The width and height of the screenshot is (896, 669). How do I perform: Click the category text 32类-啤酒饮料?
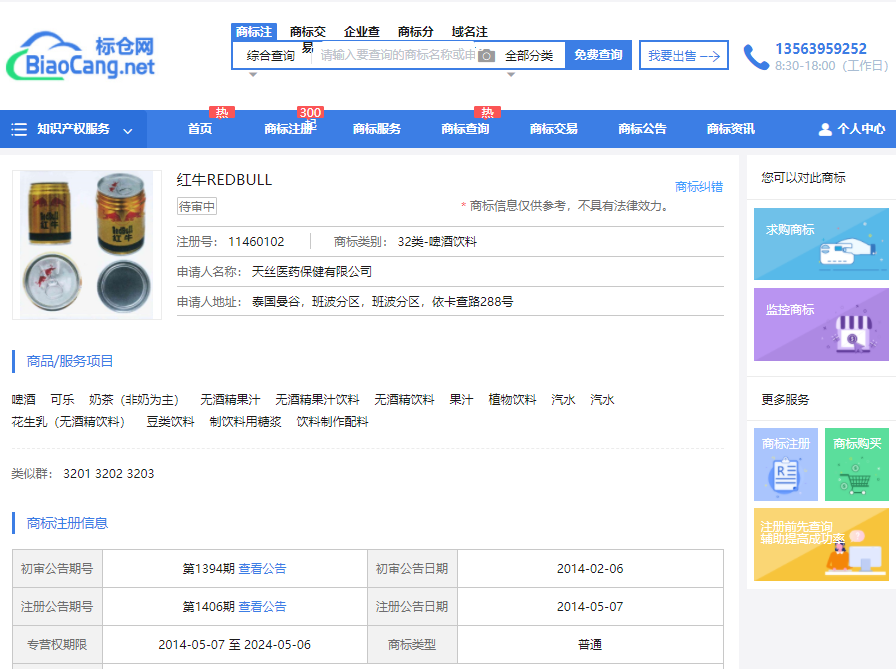(x=437, y=242)
